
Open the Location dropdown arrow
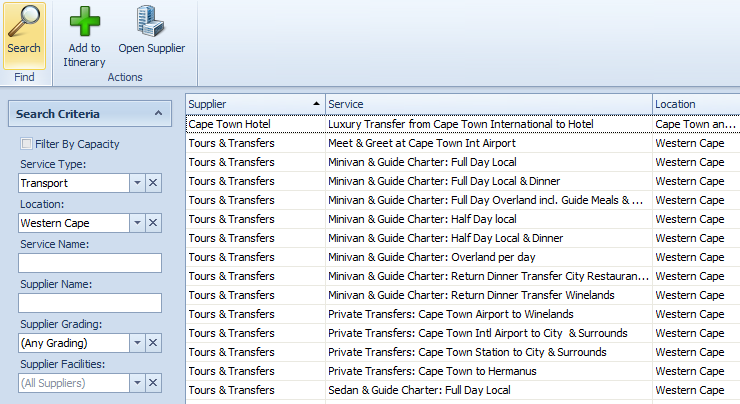coord(137,223)
